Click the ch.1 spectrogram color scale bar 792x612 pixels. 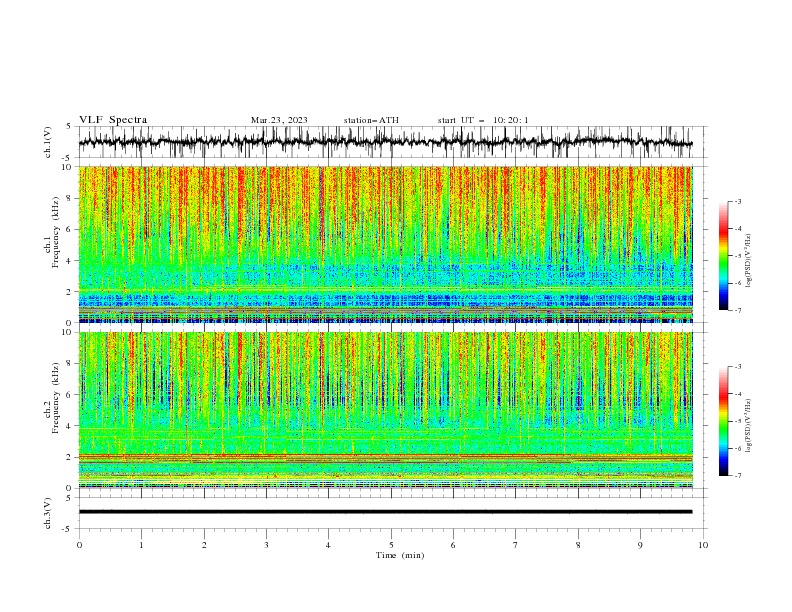coord(724,256)
